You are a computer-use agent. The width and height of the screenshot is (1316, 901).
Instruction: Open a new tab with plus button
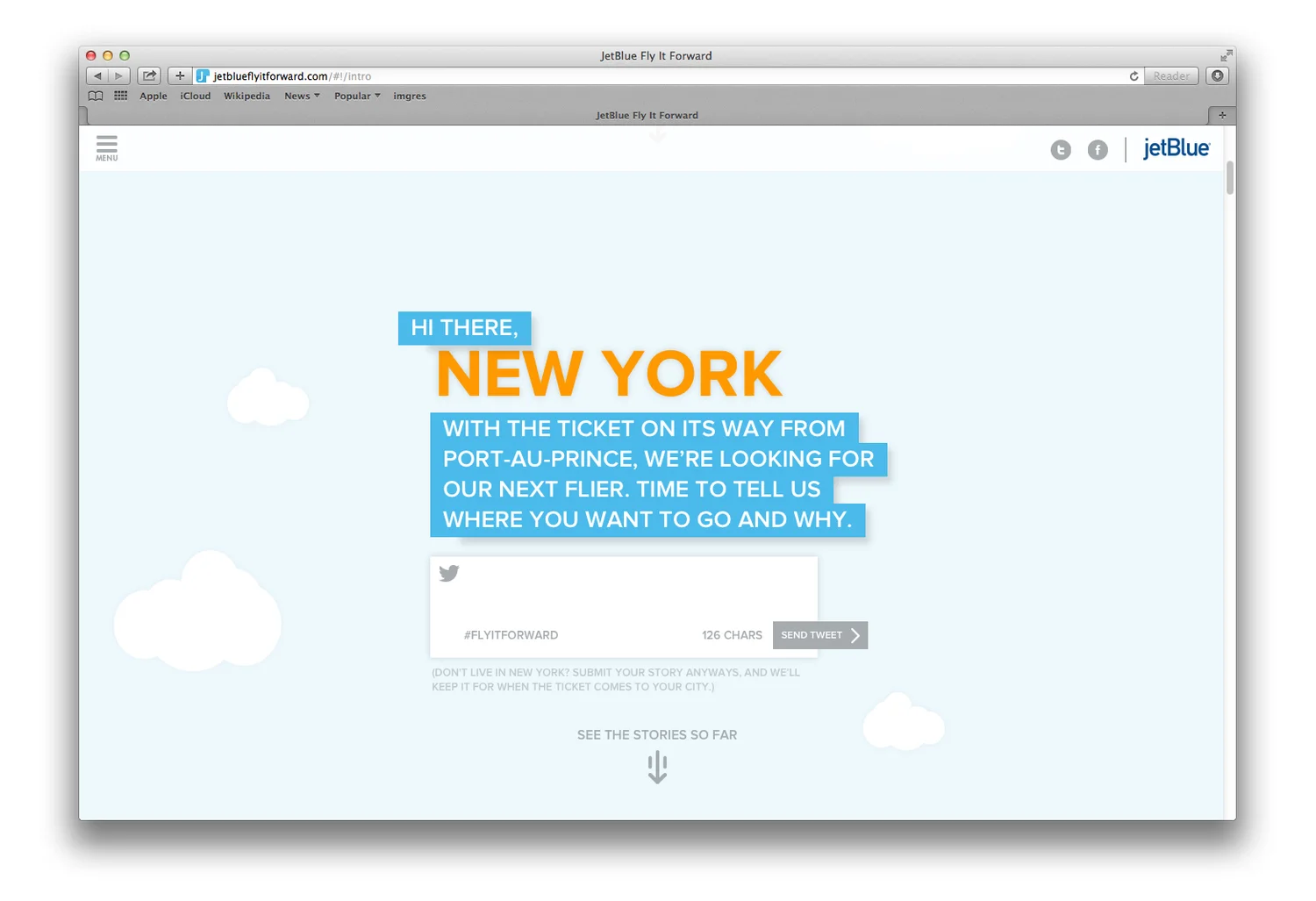click(x=1222, y=115)
